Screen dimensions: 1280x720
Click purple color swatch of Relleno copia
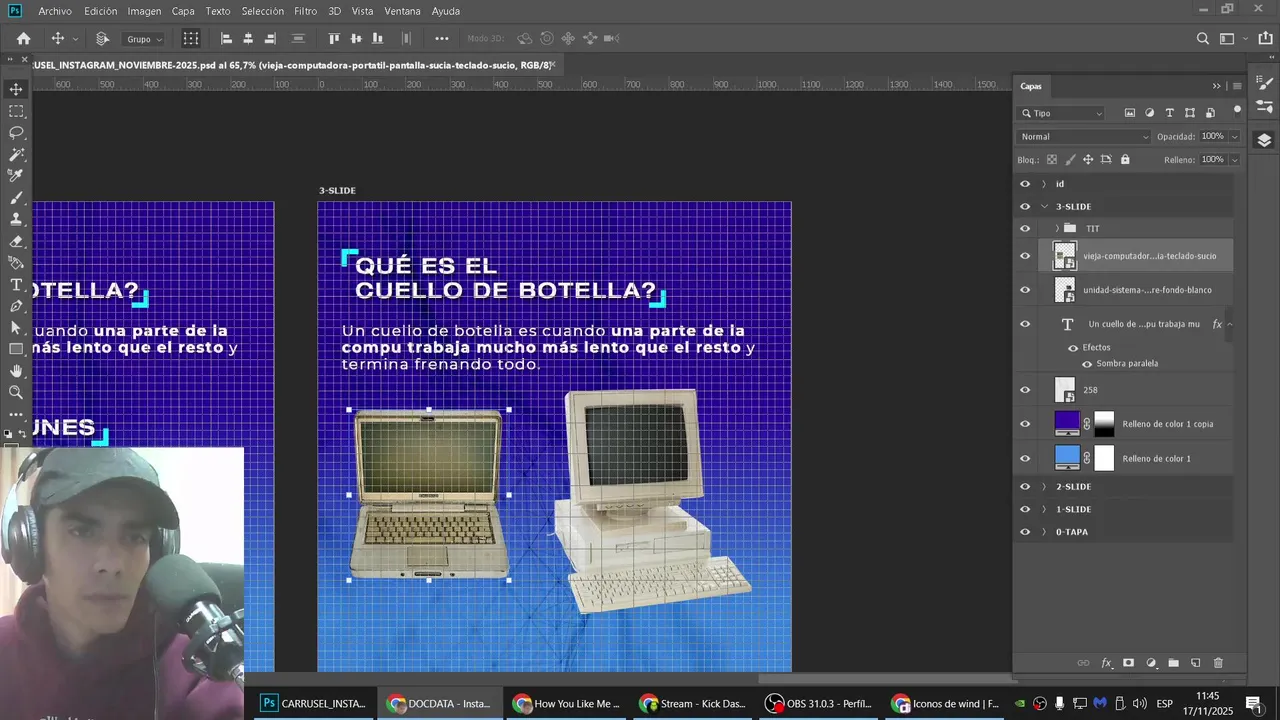pos(1067,422)
